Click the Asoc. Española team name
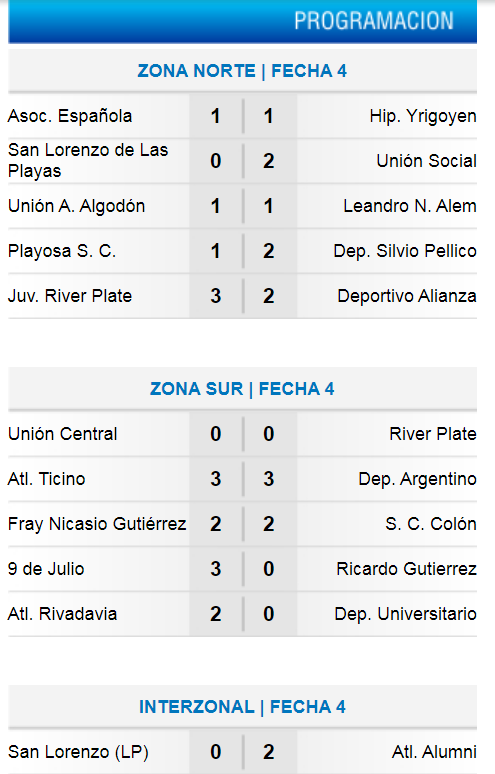The image size is (495, 774). click(70, 116)
